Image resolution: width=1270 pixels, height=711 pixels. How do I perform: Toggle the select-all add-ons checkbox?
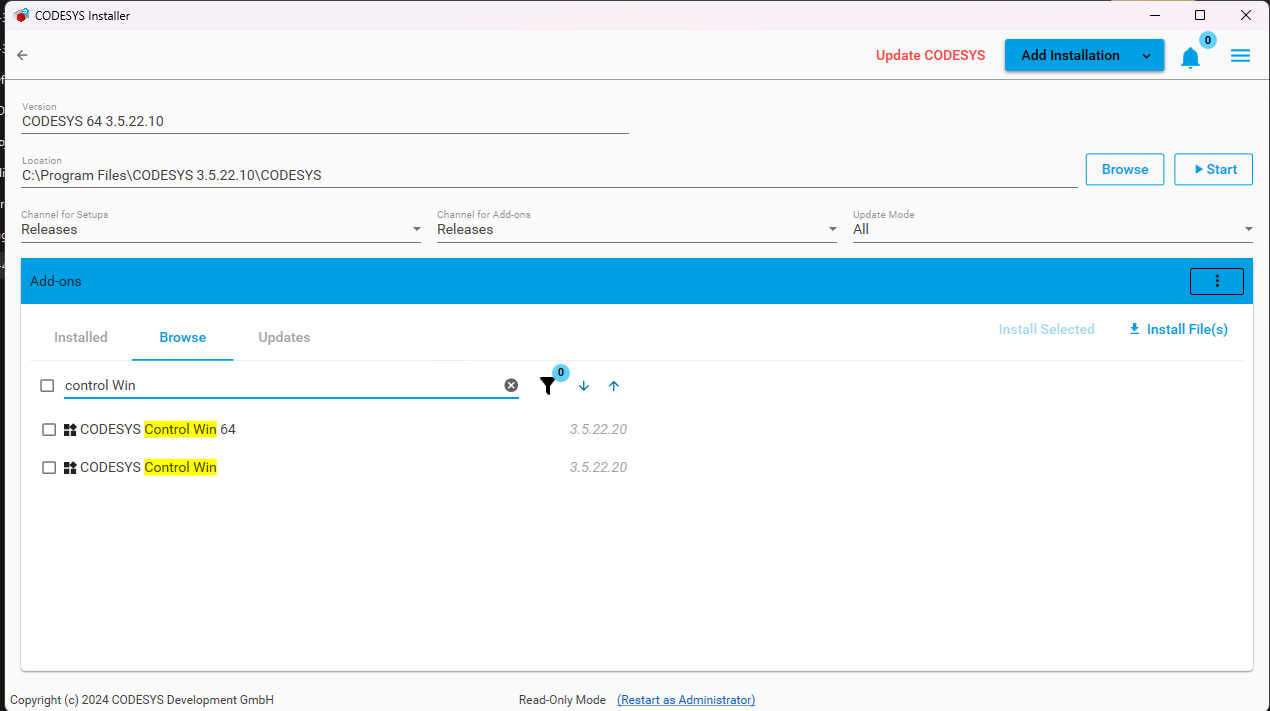click(47, 385)
